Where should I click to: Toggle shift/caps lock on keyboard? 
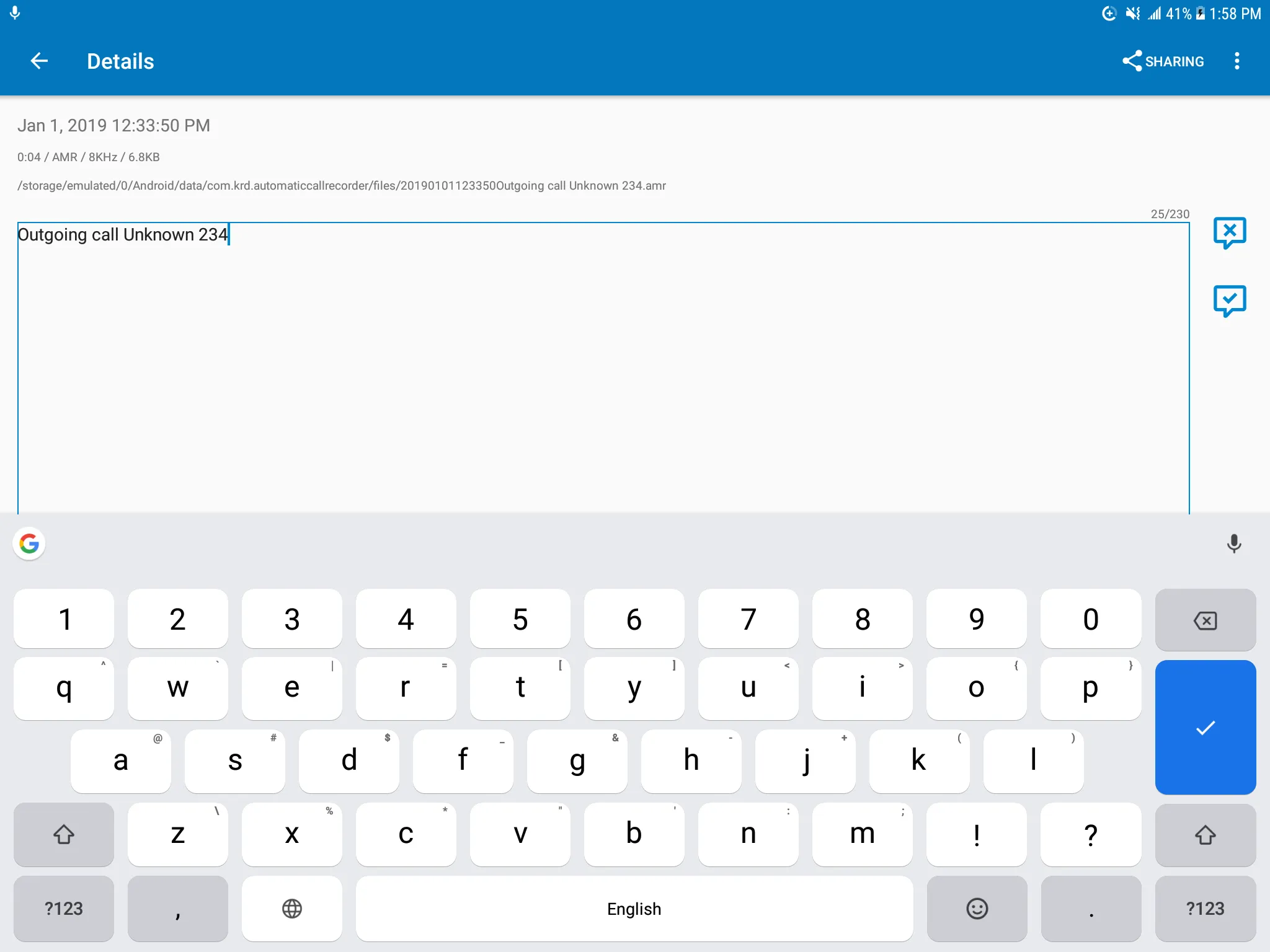[64, 834]
